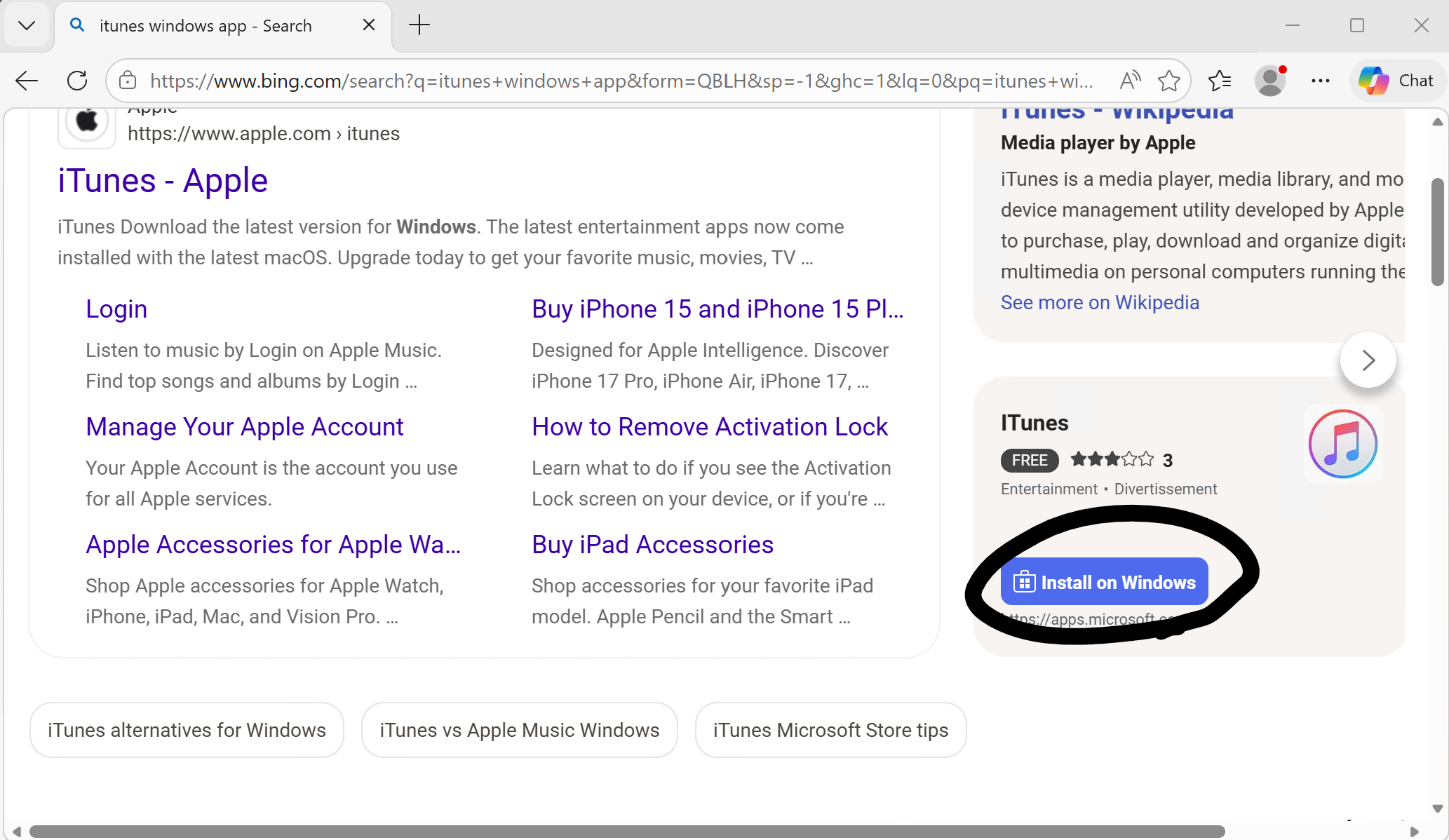1449x840 pixels.
Task: Minimize the browser window
Action: point(1293,26)
